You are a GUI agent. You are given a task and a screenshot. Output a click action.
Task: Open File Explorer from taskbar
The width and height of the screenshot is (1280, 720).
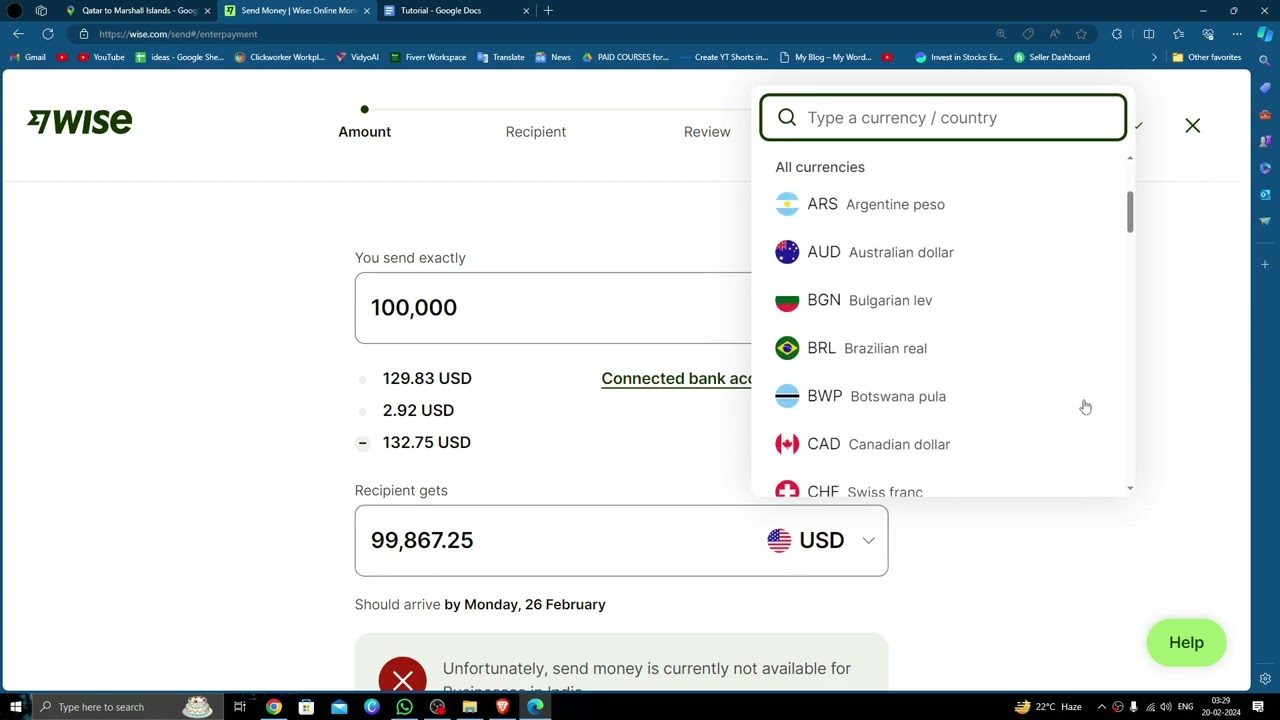pyautogui.click(x=470, y=707)
